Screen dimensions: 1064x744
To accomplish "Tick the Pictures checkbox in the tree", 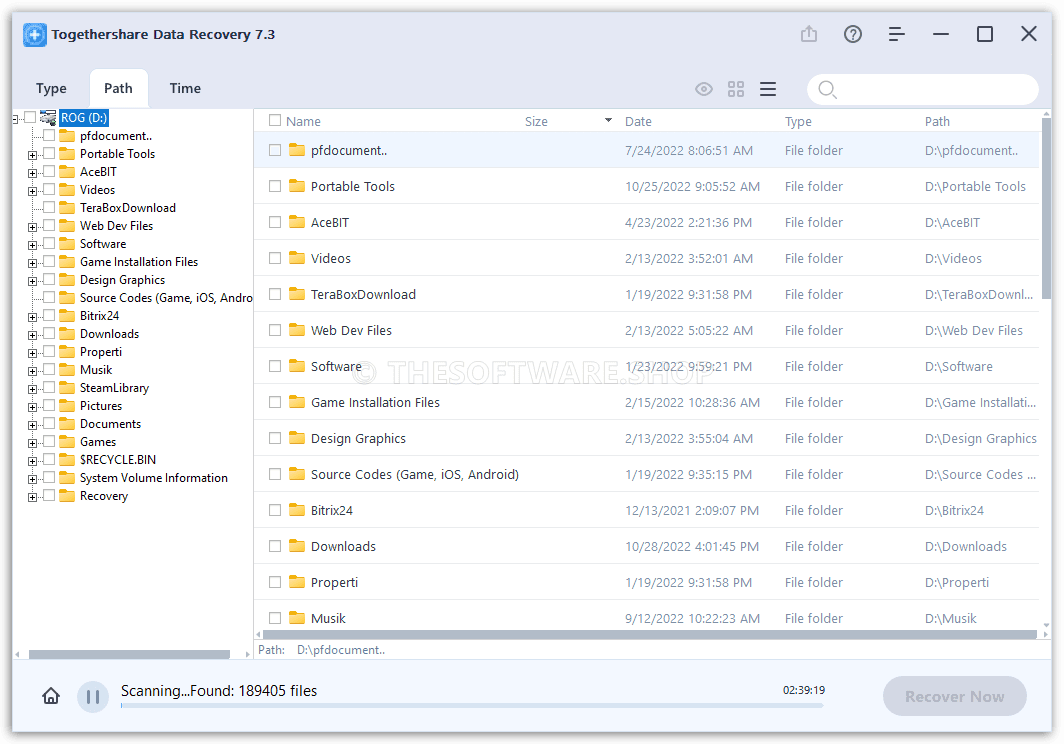I will tap(49, 405).
